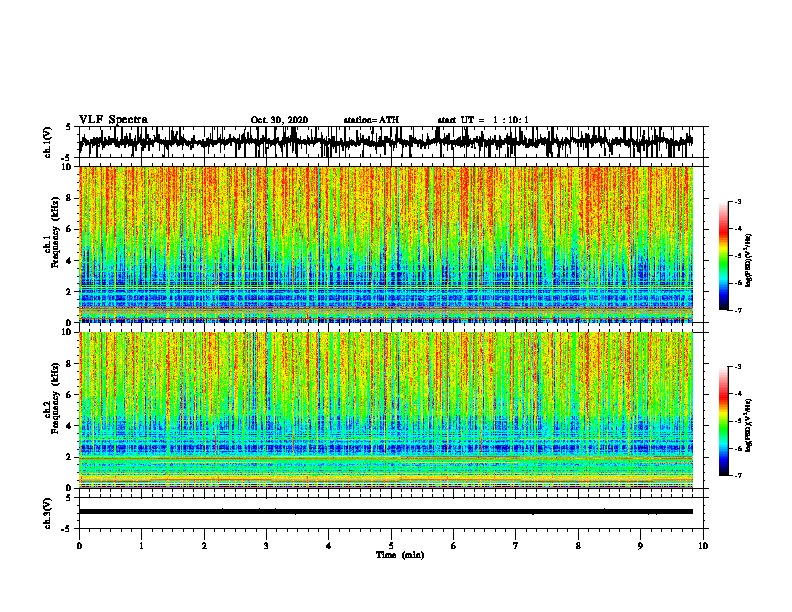Viewport: 792px width, 612px height.
Task: Click time axis tick label "10"
Action: 703,546
